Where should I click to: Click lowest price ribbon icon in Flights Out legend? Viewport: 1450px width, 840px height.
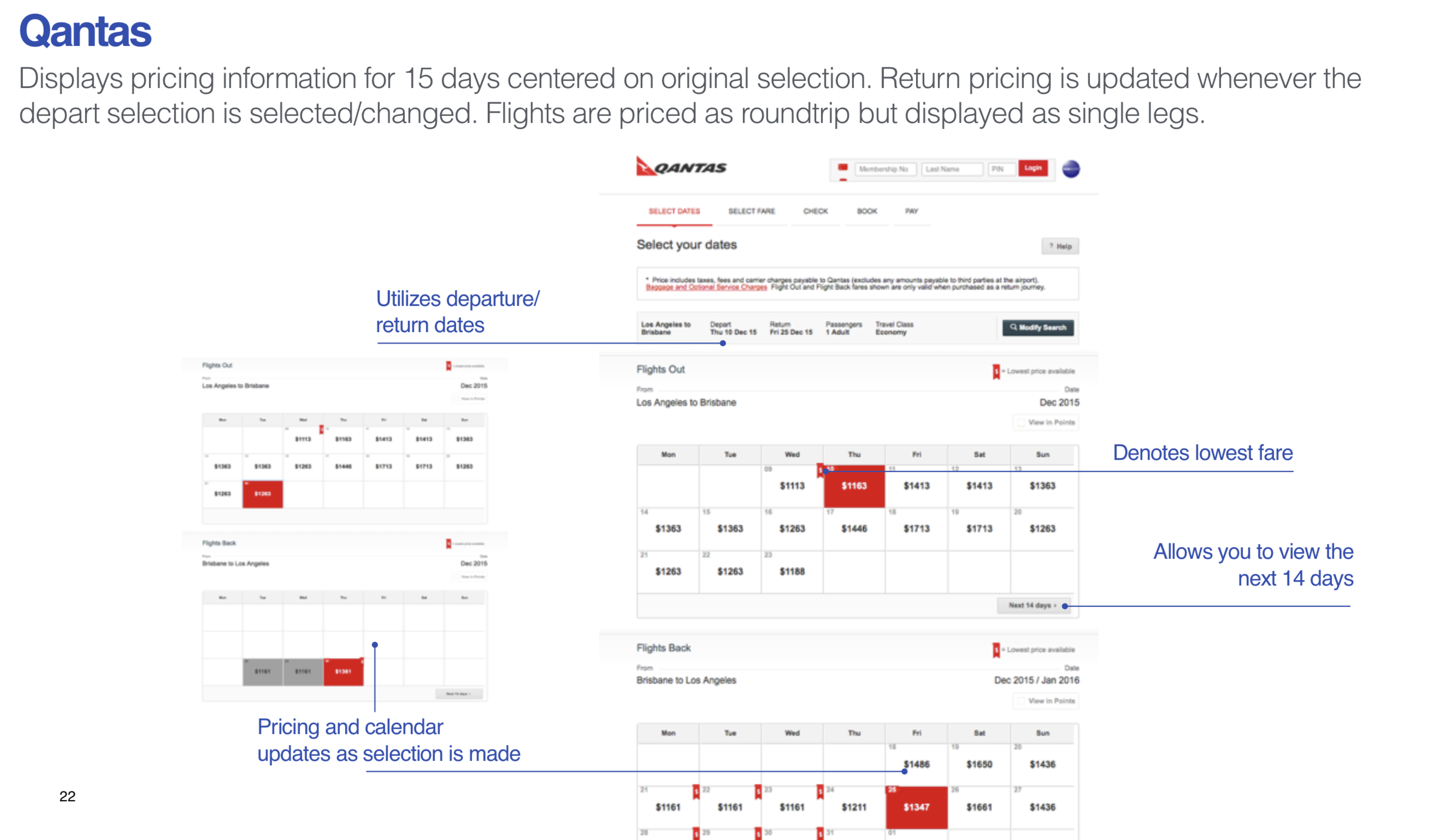tap(995, 372)
